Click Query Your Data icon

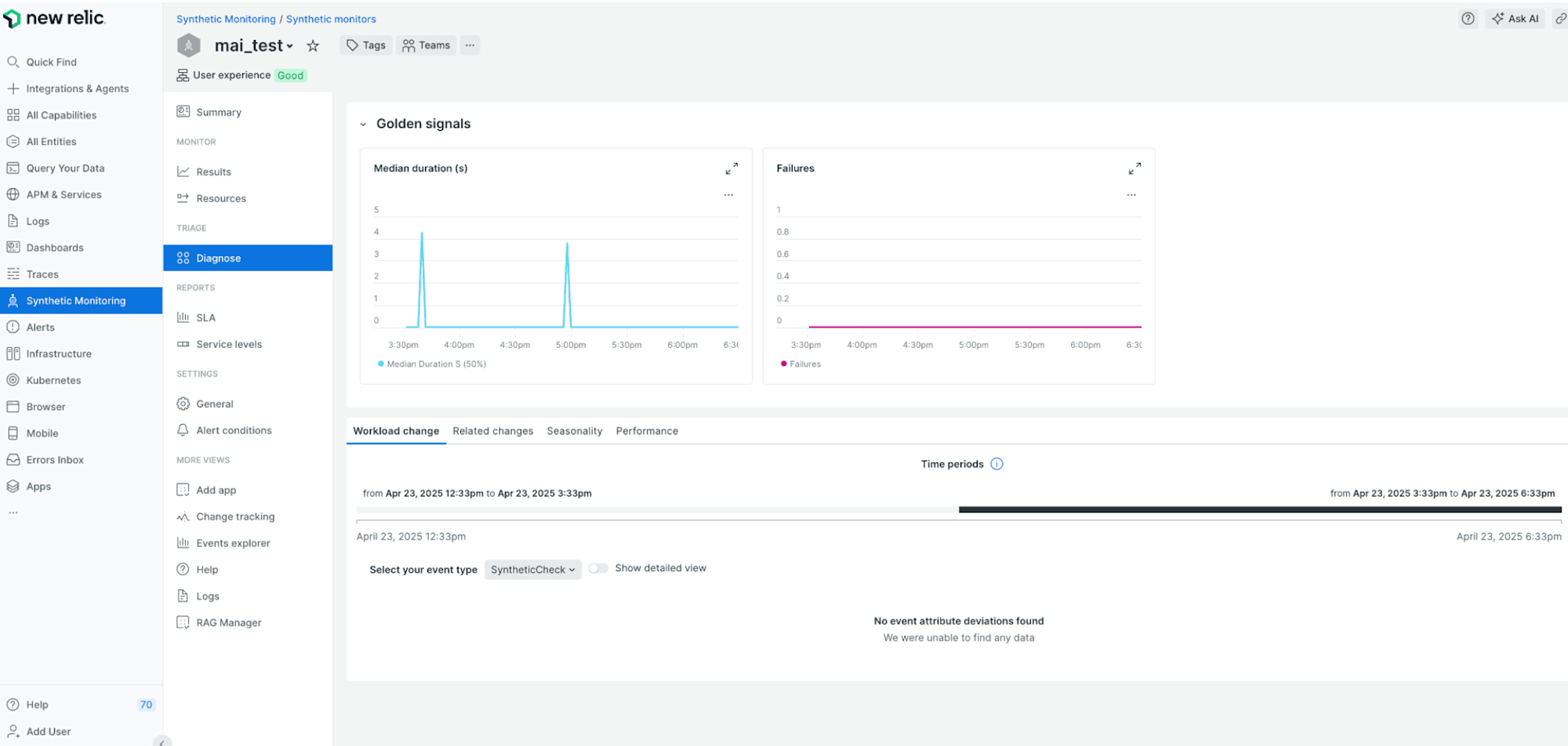[13, 168]
